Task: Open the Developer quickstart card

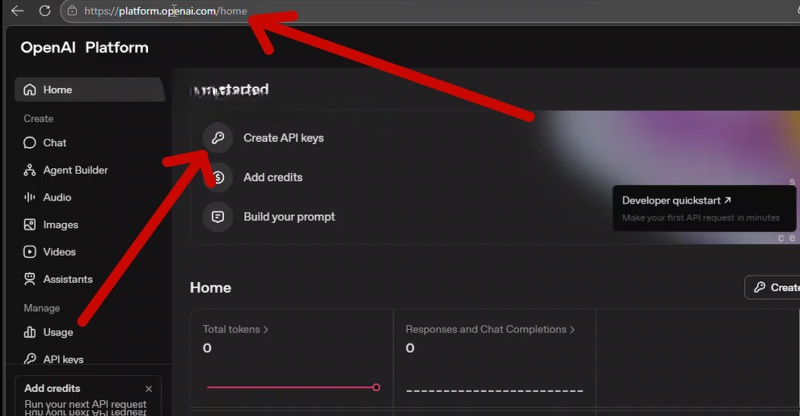Action: click(704, 208)
